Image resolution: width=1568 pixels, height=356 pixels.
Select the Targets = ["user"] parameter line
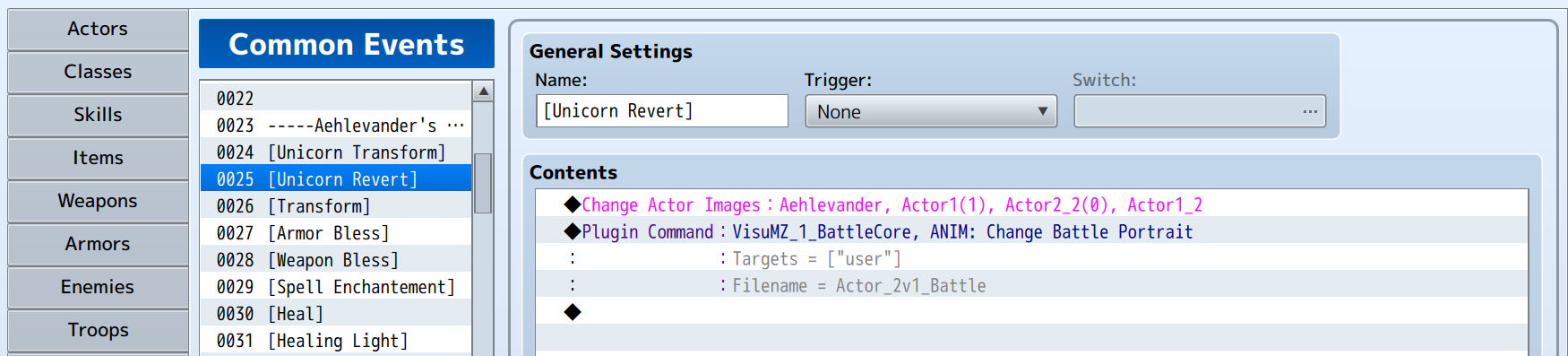click(x=1031, y=258)
